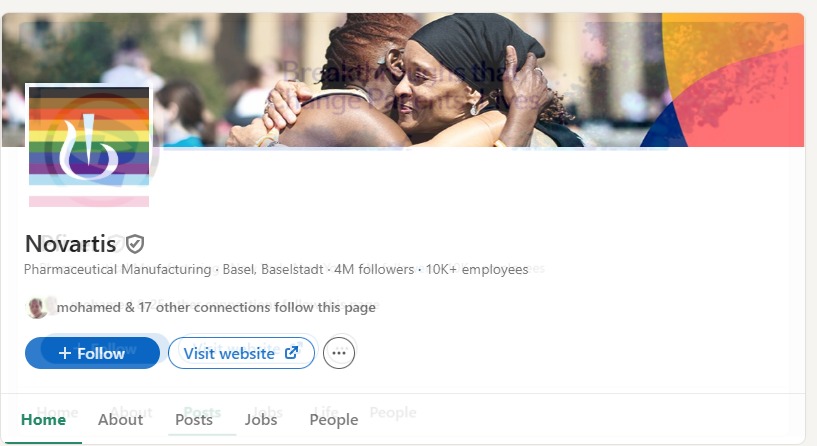Switch to the About tab
The image size is (817, 446).
120,419
